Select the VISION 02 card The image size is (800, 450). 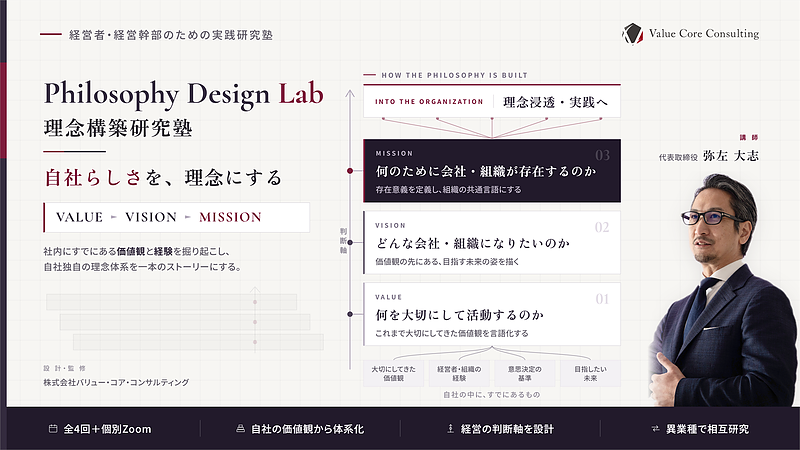tap(492, 242)
